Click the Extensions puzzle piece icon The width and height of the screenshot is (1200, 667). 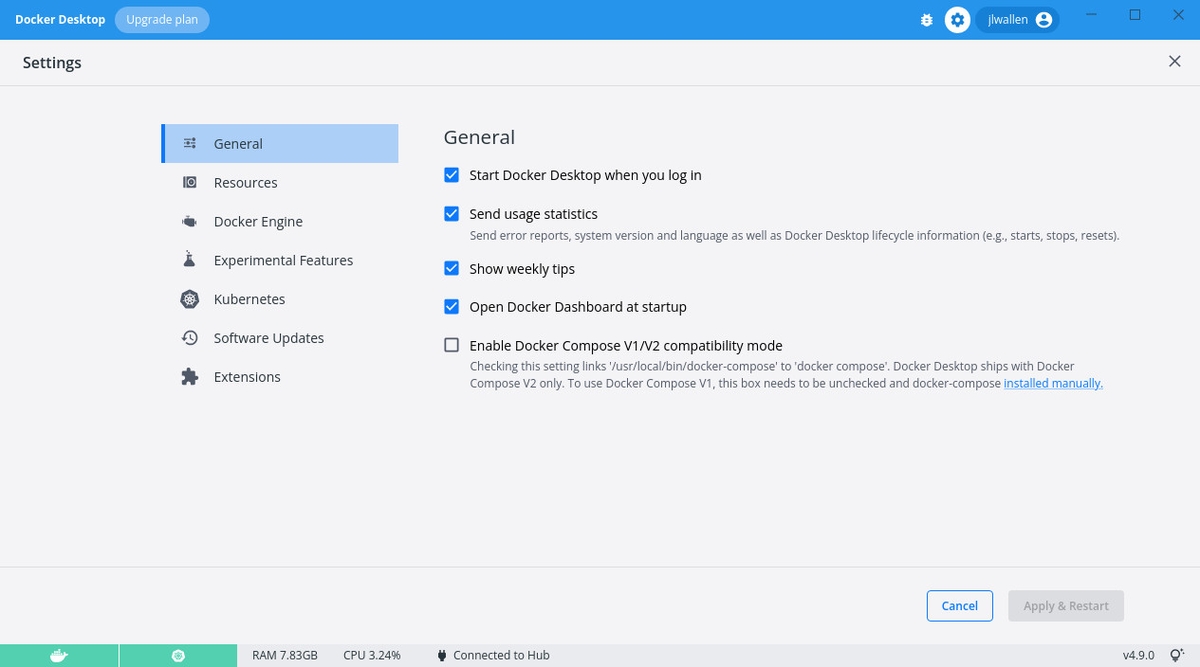[189, 377]
